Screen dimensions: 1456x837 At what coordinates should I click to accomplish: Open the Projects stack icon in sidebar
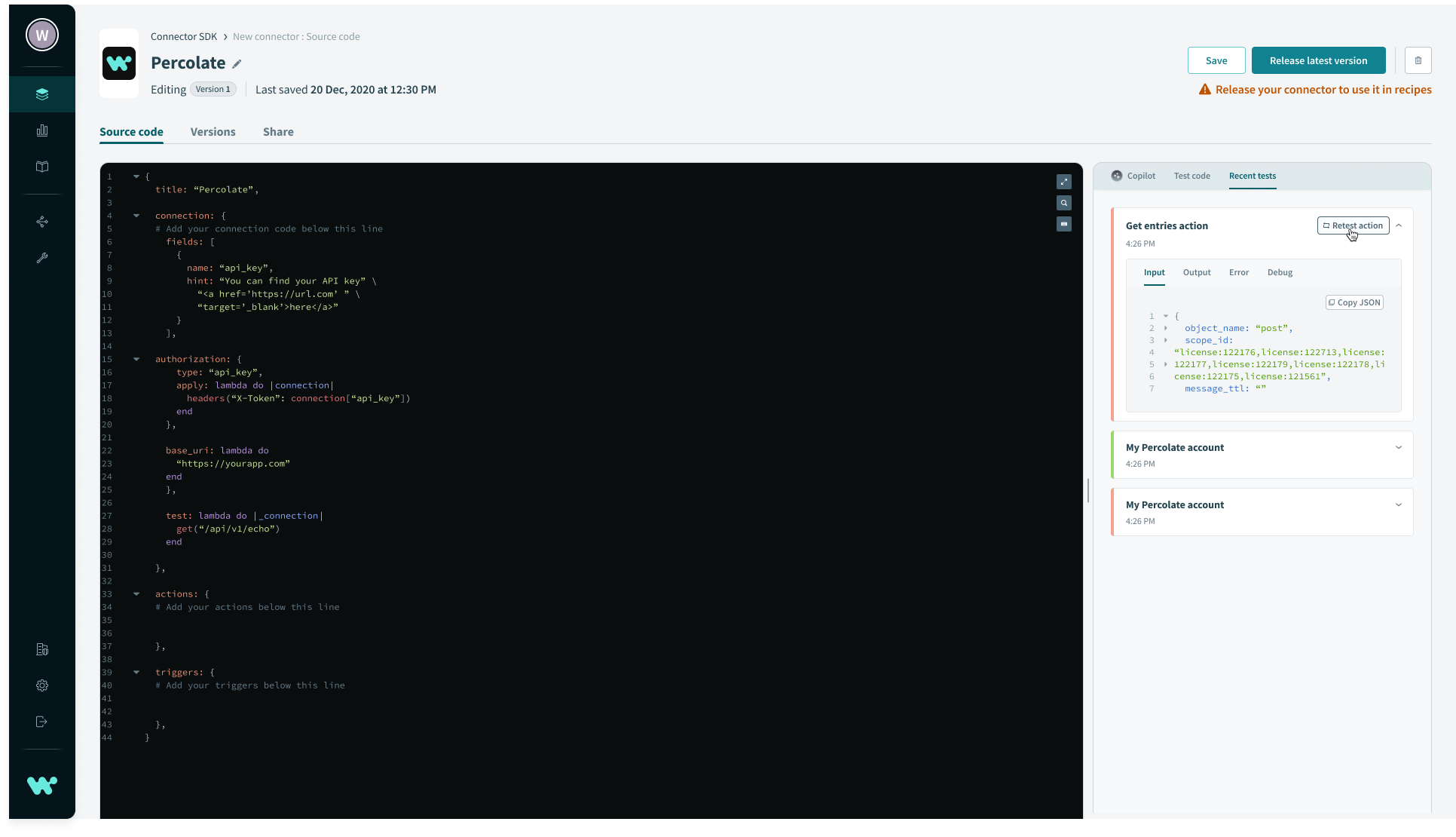42,94
